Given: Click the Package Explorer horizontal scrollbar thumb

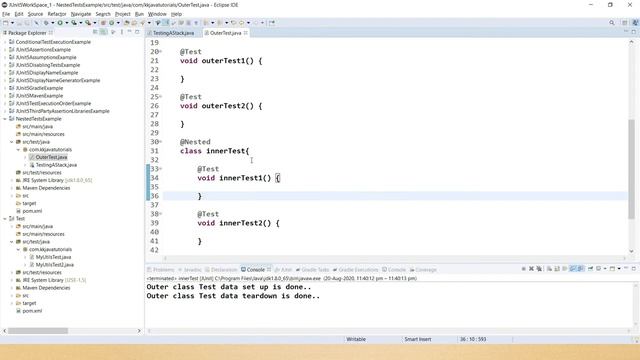Looking at the screenshot, I should click(38, 331).
